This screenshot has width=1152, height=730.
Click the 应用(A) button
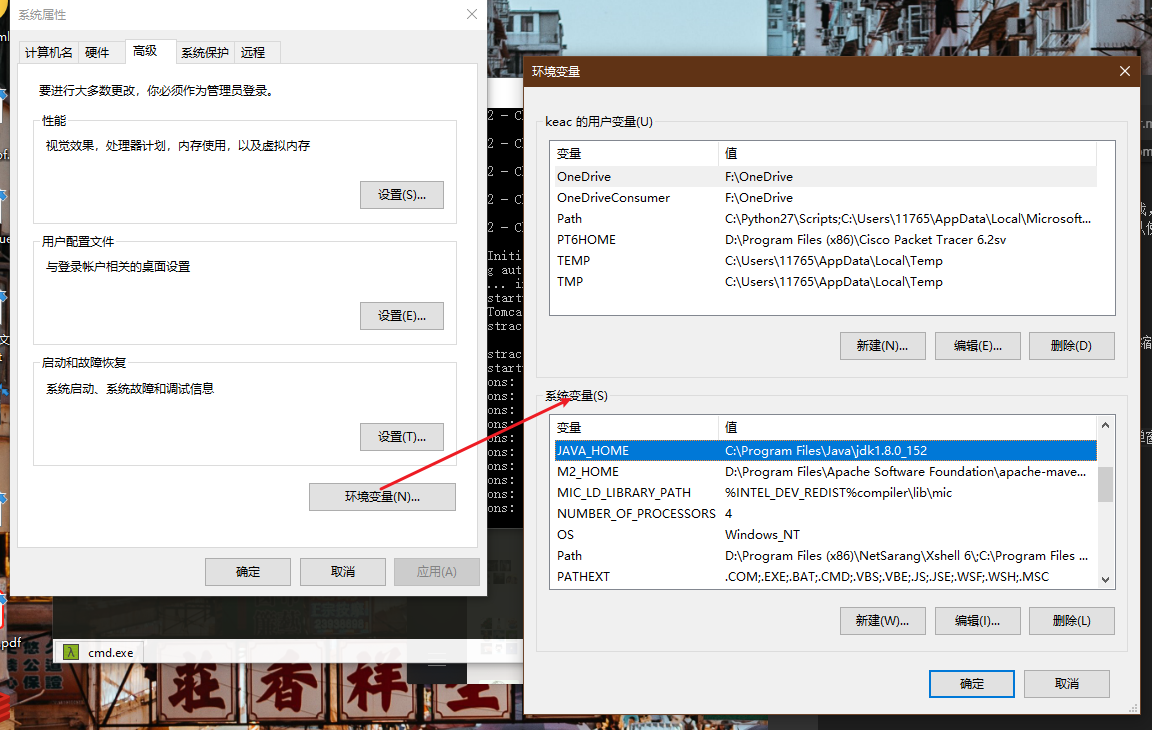pos(436,571)
